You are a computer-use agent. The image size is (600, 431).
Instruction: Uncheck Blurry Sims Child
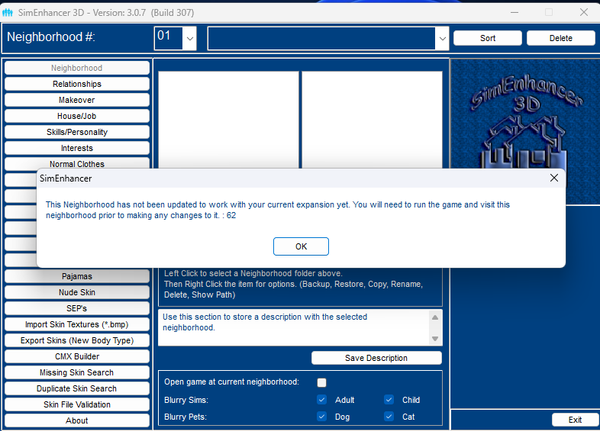(389, 400)
